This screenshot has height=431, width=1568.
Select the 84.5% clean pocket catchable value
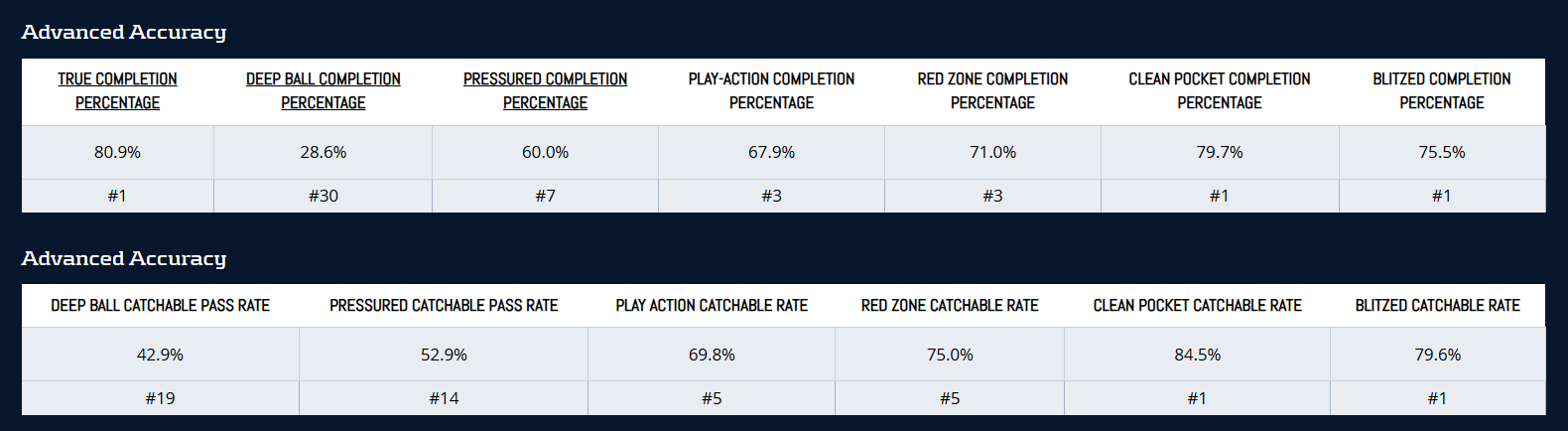[1197, 355]
